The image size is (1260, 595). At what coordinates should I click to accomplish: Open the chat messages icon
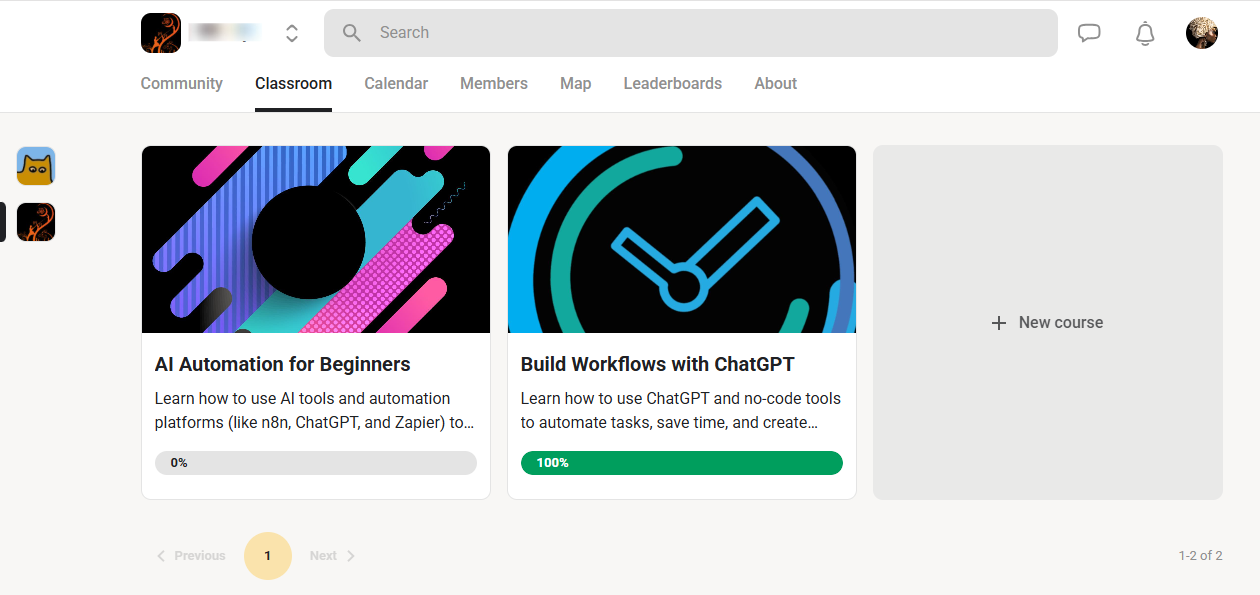(x=1089, y=33)
